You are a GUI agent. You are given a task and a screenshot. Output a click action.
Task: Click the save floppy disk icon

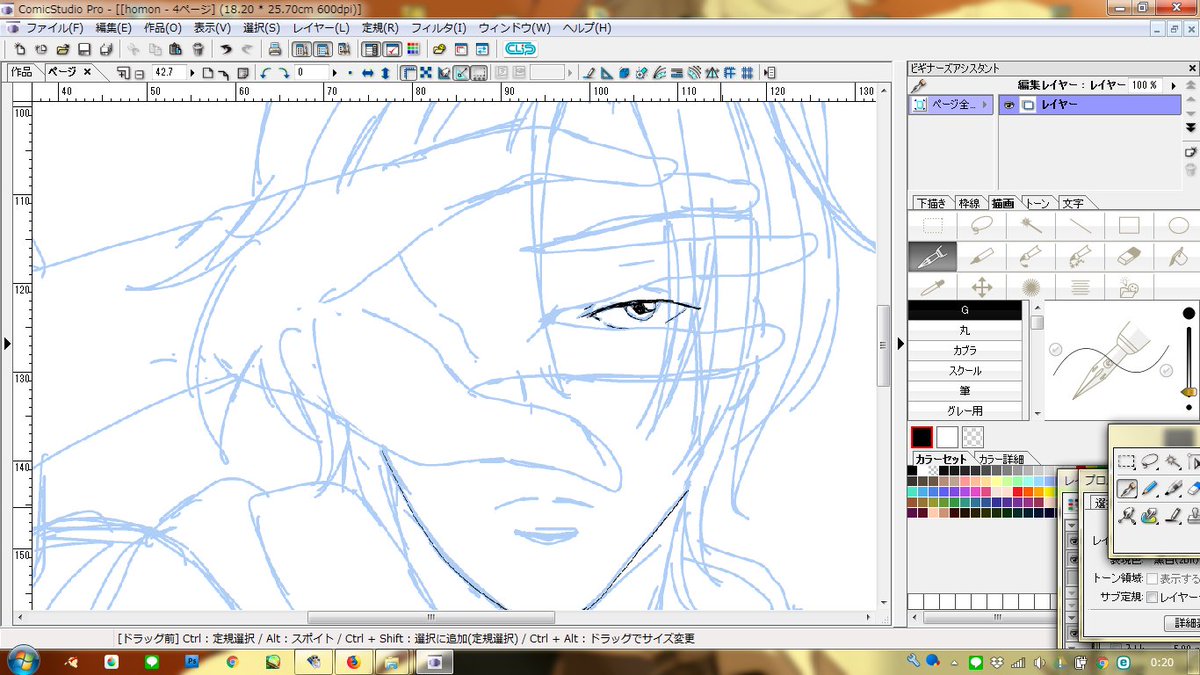click(85, 48)
